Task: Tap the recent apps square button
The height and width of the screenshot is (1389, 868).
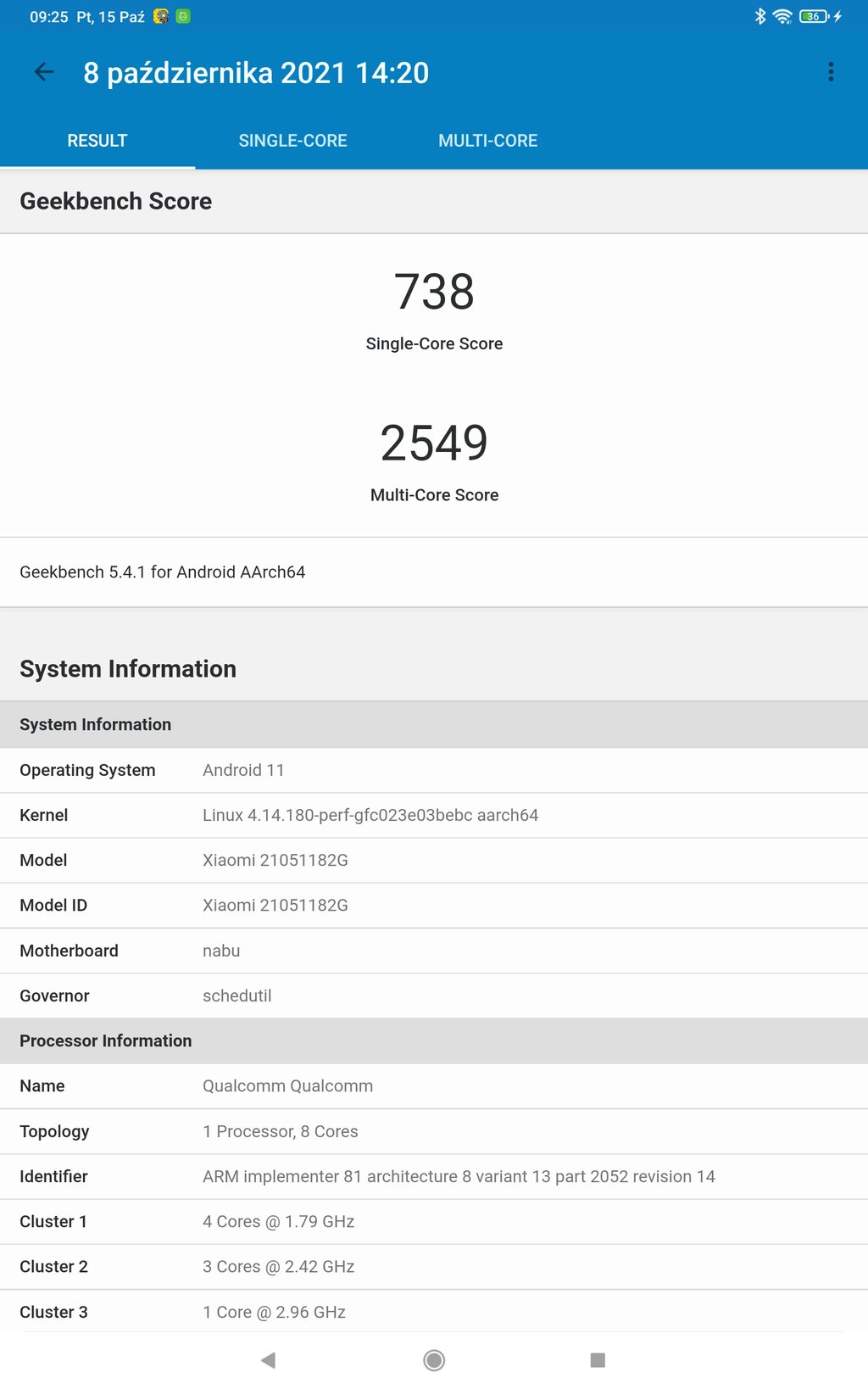Action: point(598,1360)
